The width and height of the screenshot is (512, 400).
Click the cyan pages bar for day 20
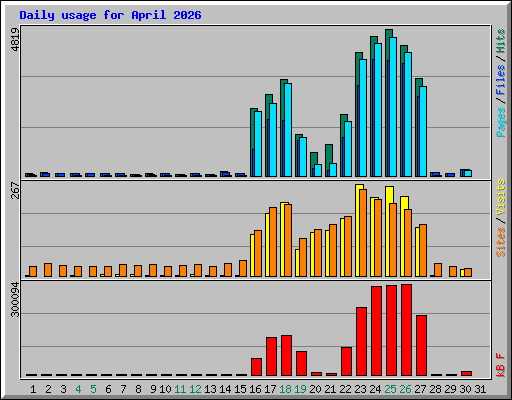tap(318, 170)
